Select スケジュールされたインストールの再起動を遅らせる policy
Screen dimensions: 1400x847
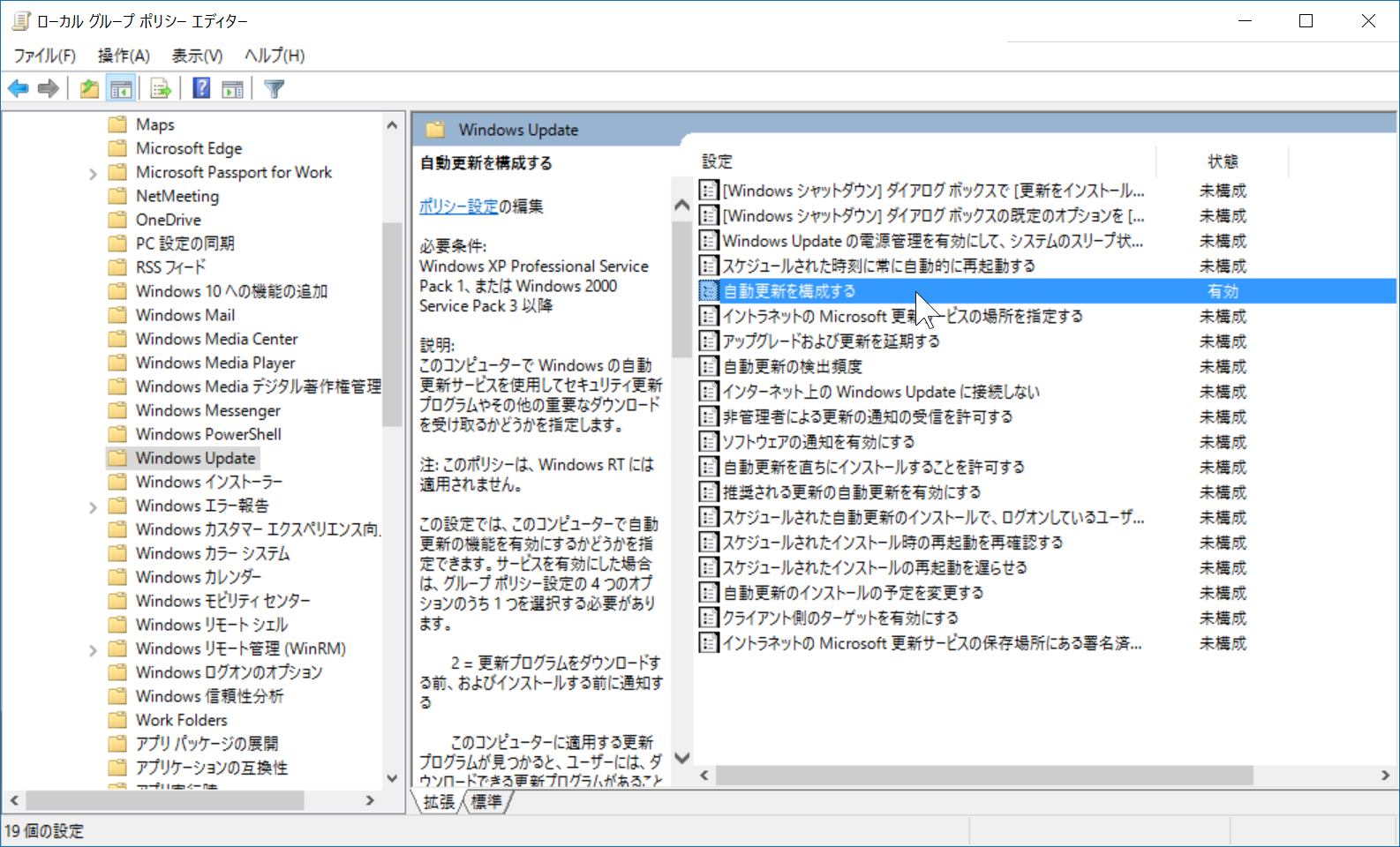(875, 567)
